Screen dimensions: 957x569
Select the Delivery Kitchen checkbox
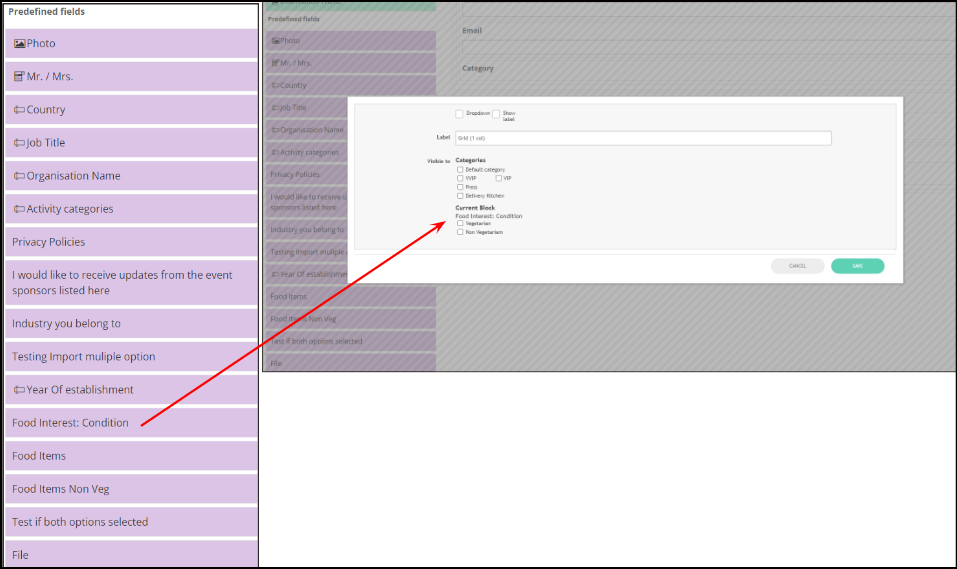[x=460, y=196]
